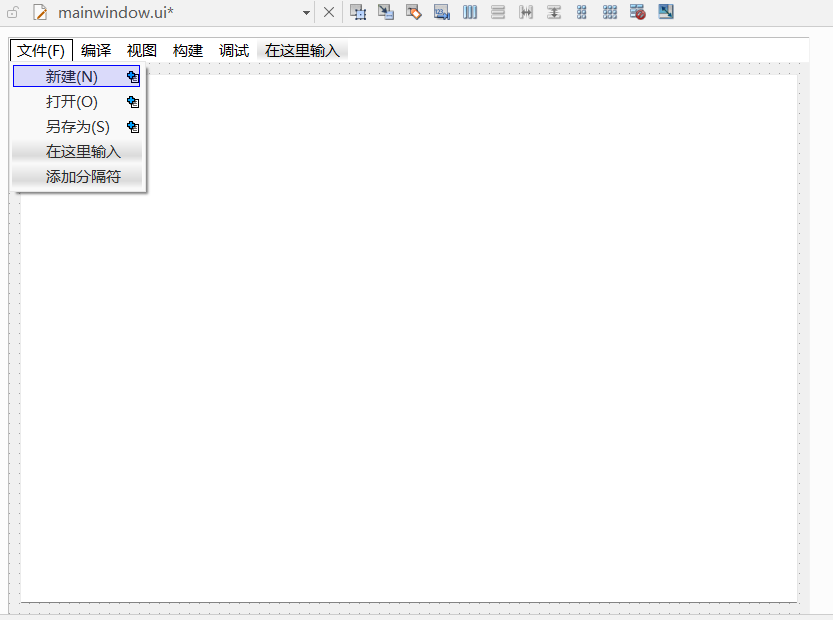Open the 编译 menu

(96, 51)
